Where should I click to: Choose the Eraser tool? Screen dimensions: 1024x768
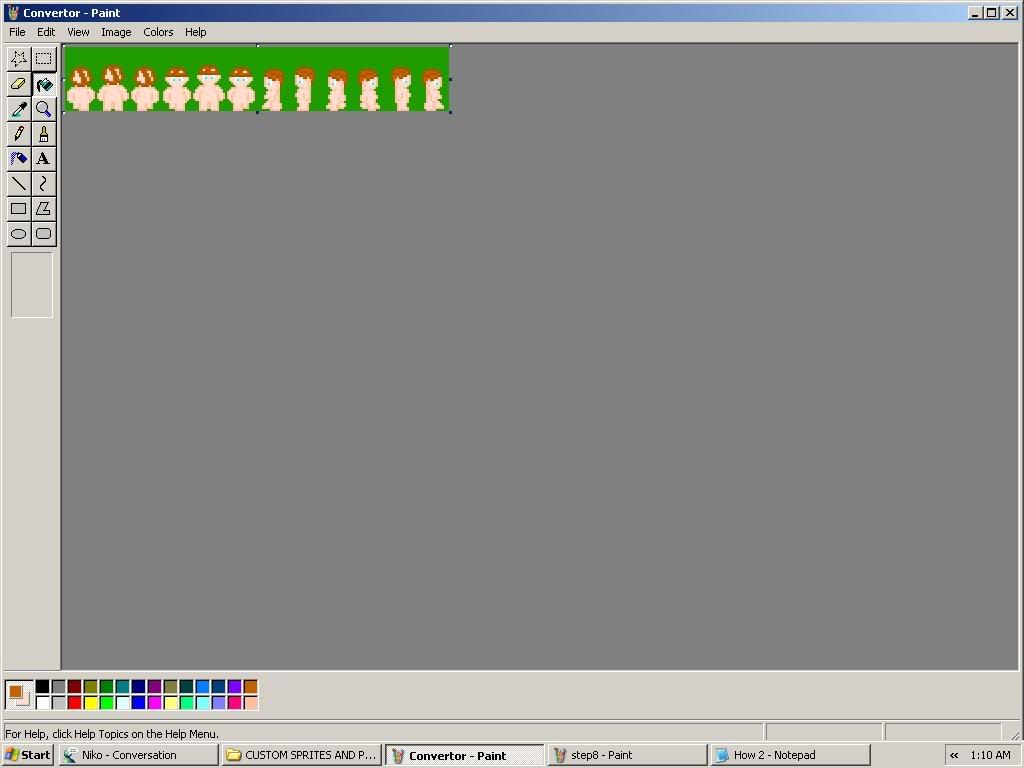[x=19, y=84]
